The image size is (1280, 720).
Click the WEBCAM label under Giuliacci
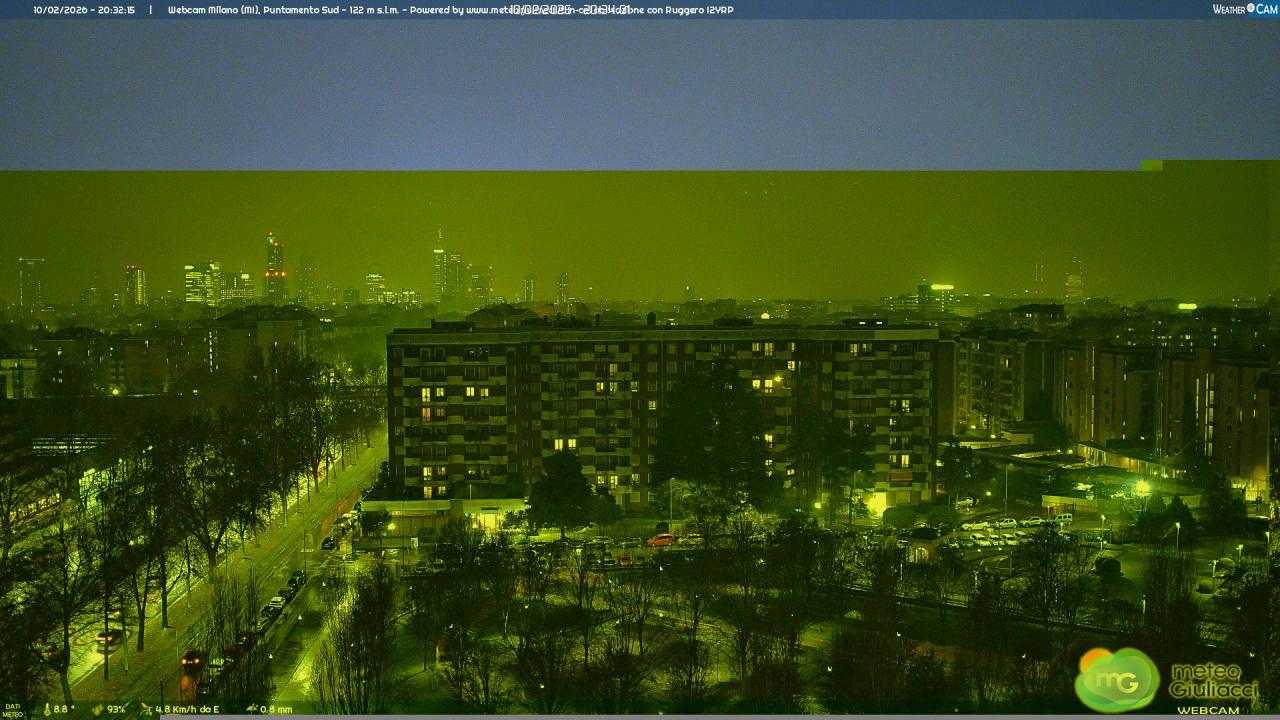pos(1207,710)
